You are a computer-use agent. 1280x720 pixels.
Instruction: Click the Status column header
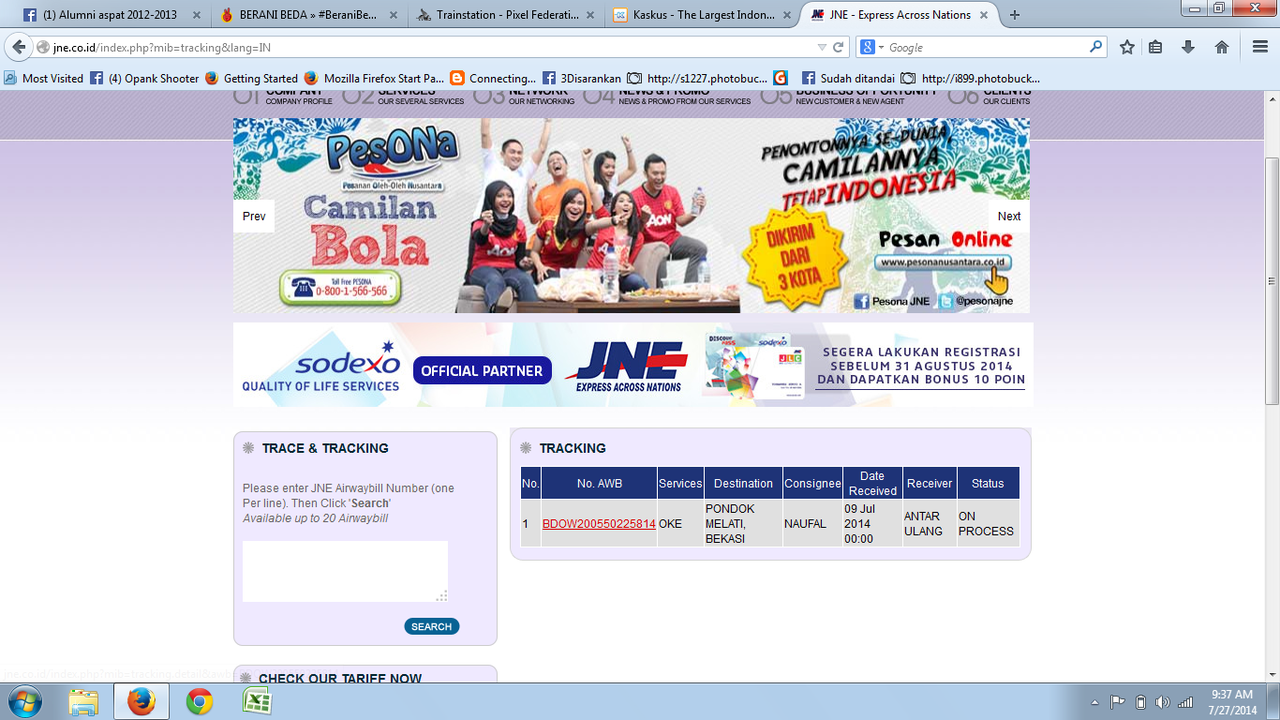987,483
